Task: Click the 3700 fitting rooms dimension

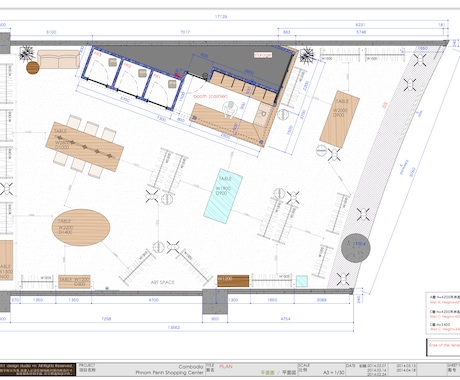Action: (124, 100)
